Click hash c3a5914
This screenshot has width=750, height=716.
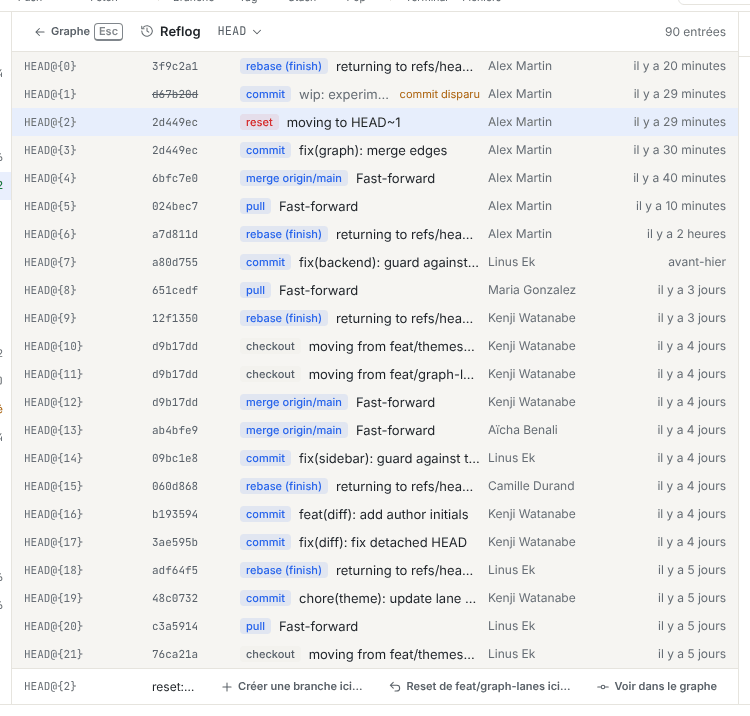pos(175,626)
